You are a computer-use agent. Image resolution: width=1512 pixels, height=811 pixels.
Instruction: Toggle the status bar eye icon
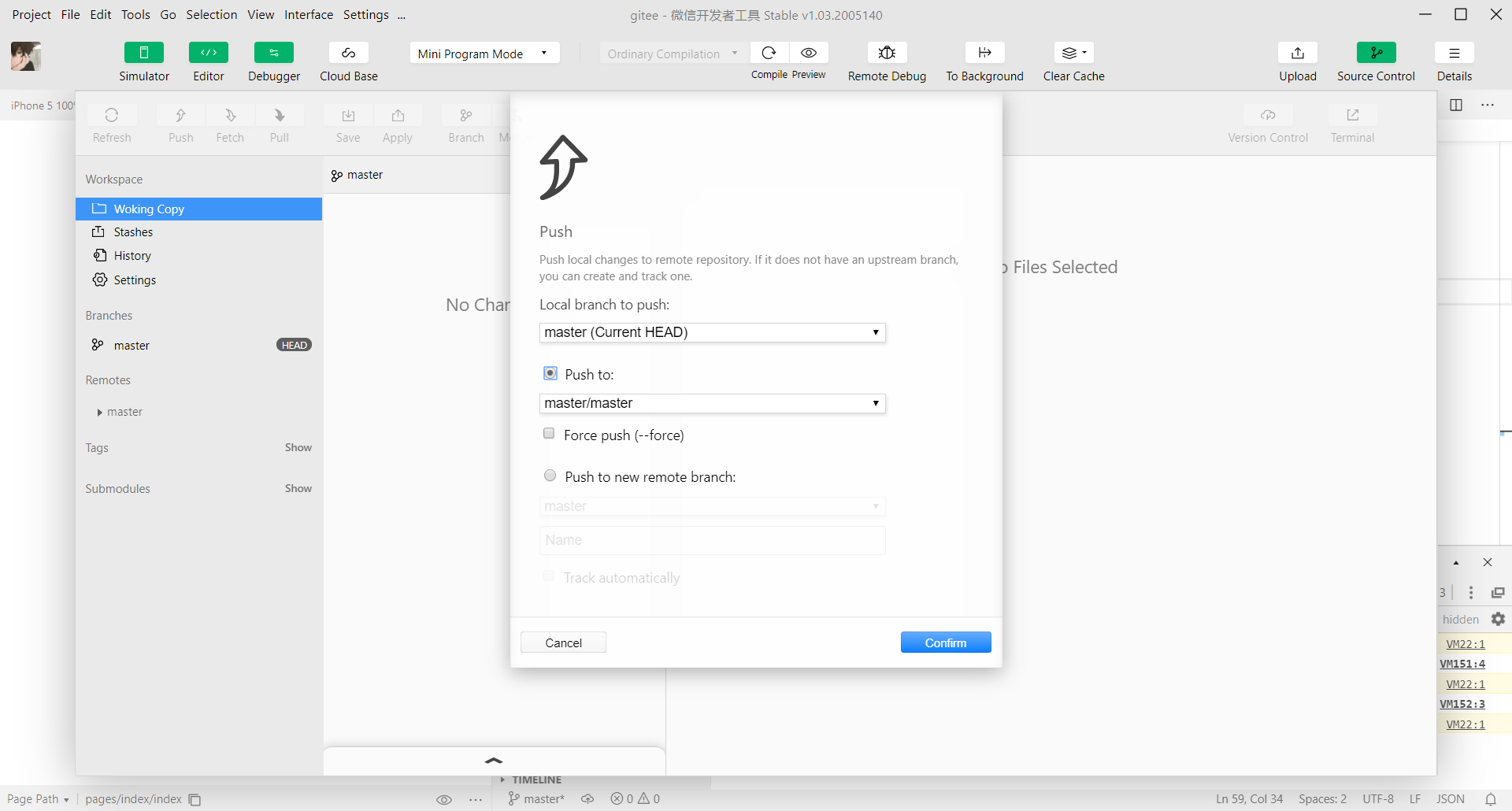pos(444,800)
